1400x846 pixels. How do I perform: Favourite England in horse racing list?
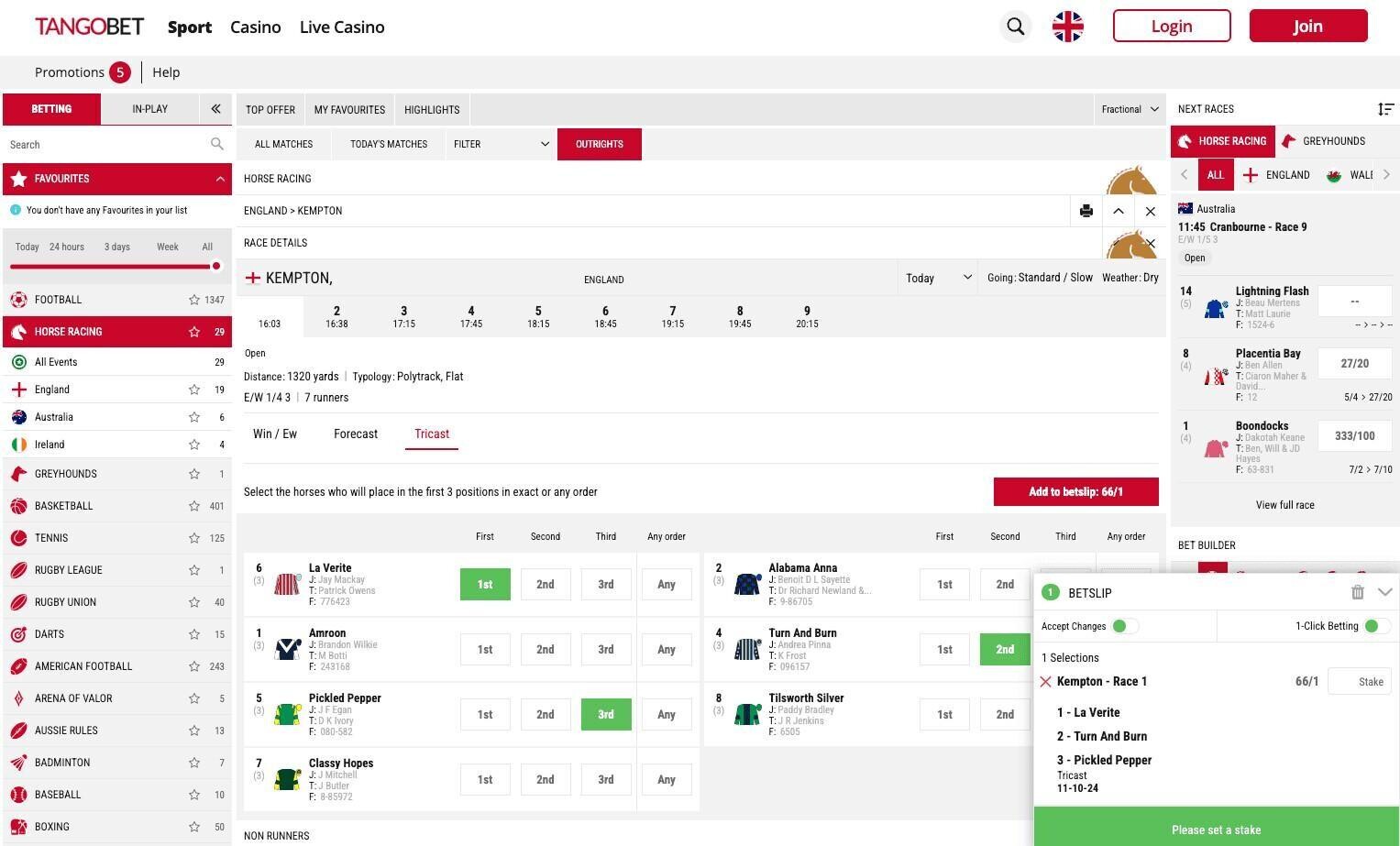coord(194,390)
